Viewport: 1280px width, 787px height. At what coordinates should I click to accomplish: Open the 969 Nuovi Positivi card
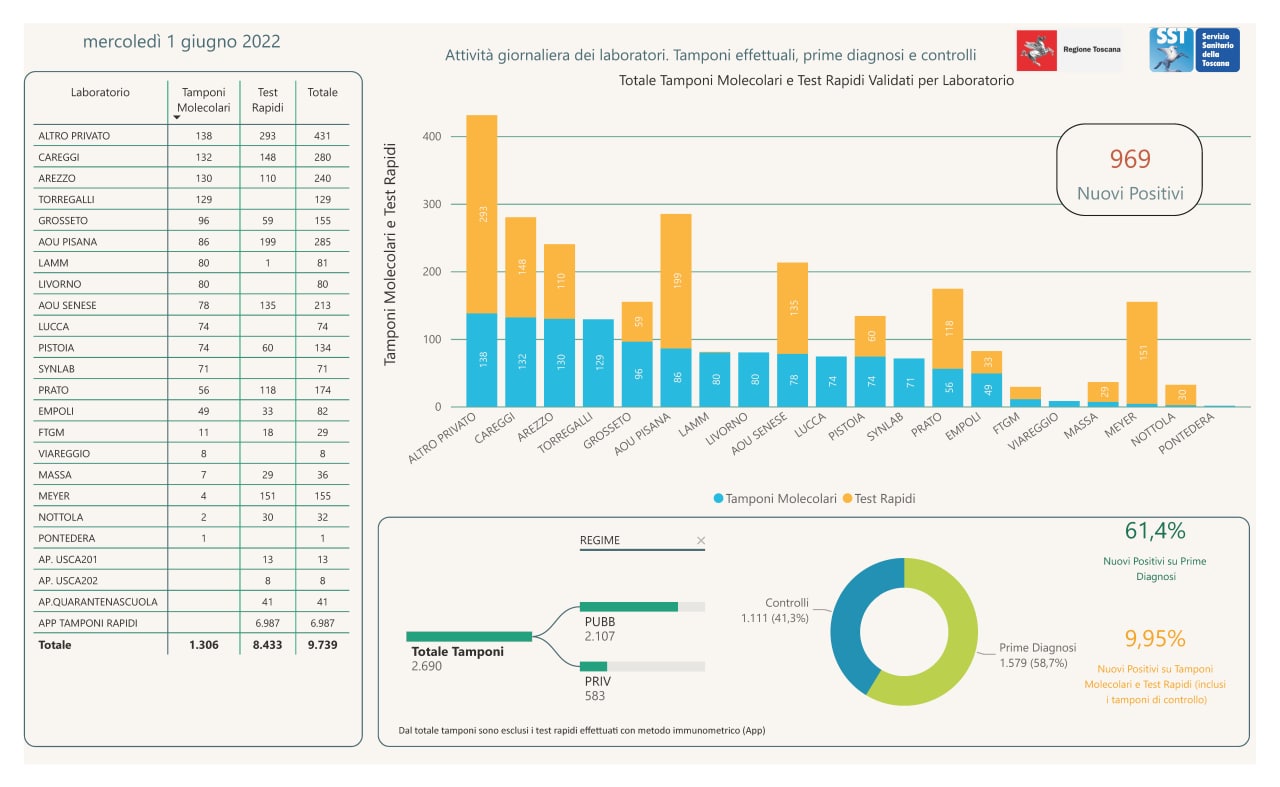[1130, 170]
